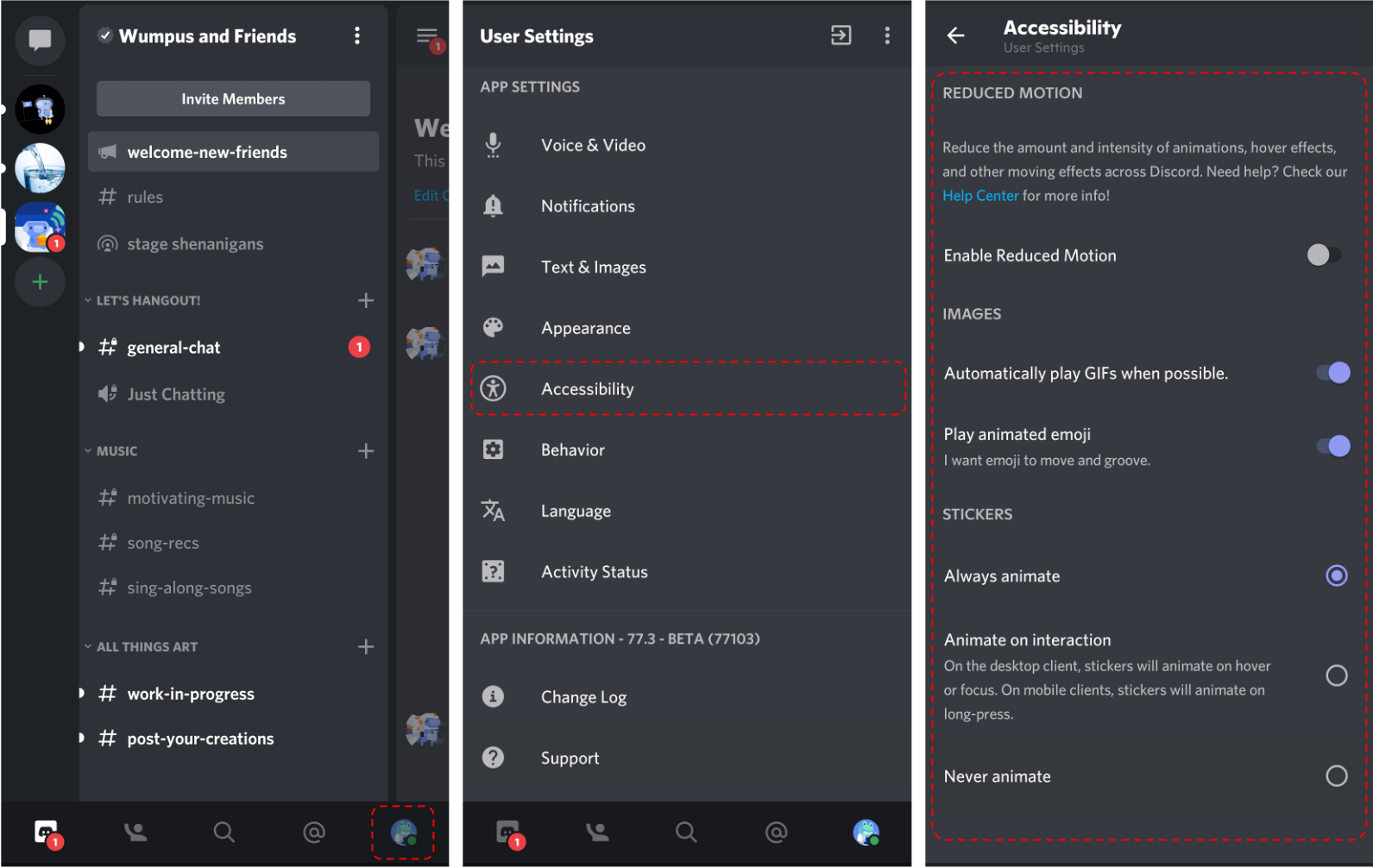Collapse the ALL THINGS ART category

(x=142, y=647)
